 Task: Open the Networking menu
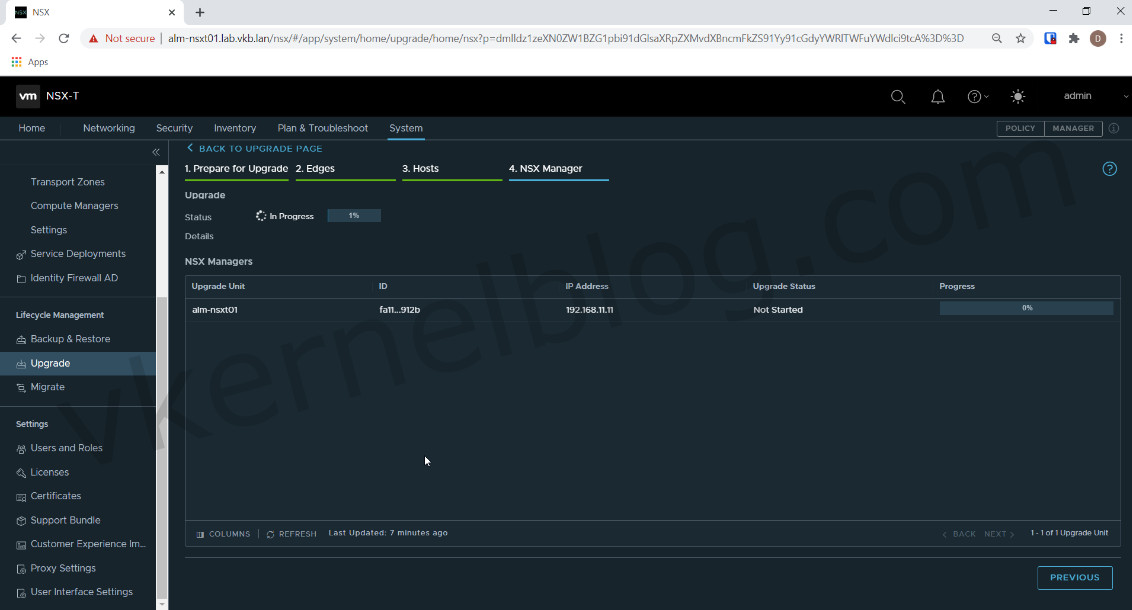(x=108, y=128)
